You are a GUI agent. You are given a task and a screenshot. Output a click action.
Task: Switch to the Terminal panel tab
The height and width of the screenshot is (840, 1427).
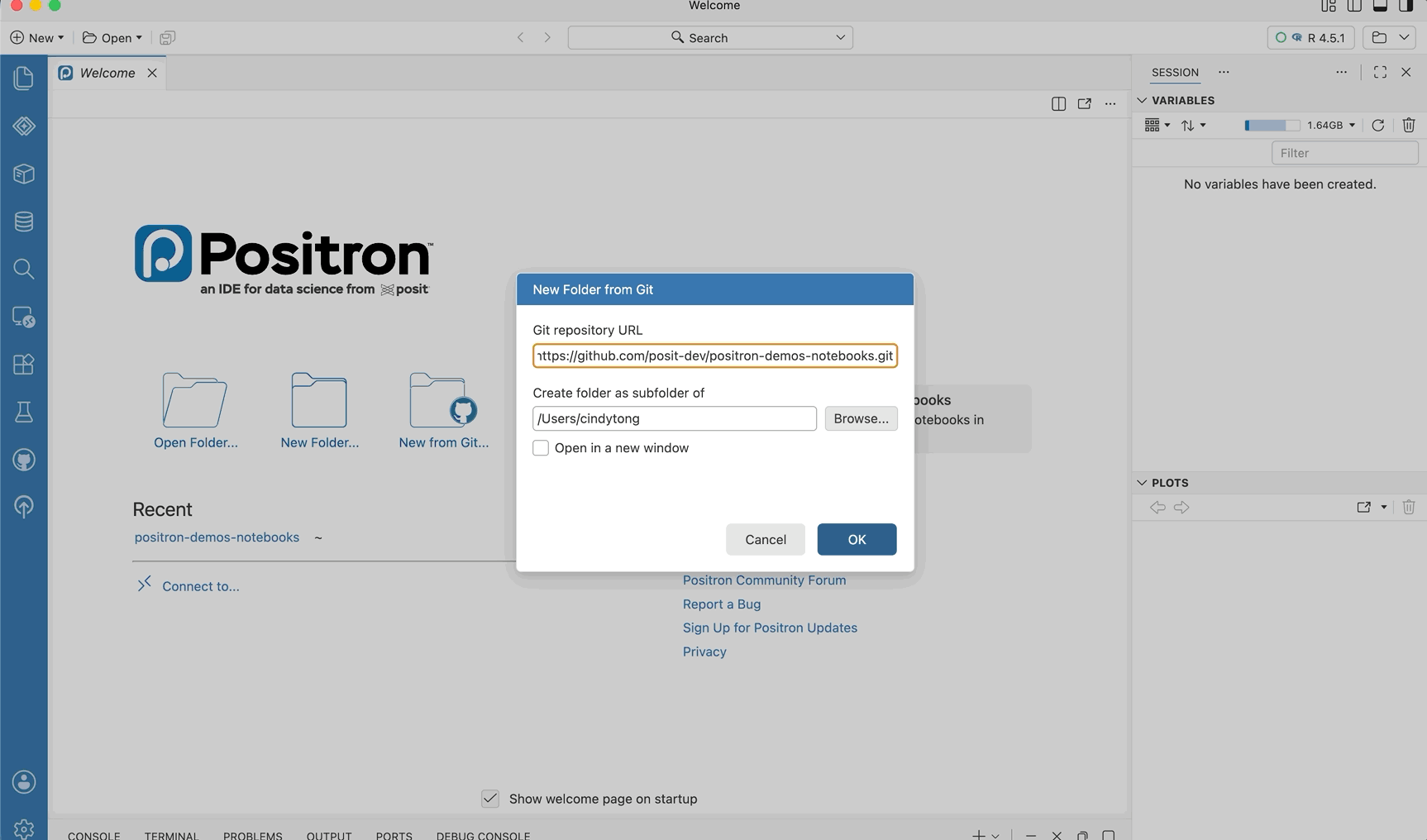(x=171, y=835)
